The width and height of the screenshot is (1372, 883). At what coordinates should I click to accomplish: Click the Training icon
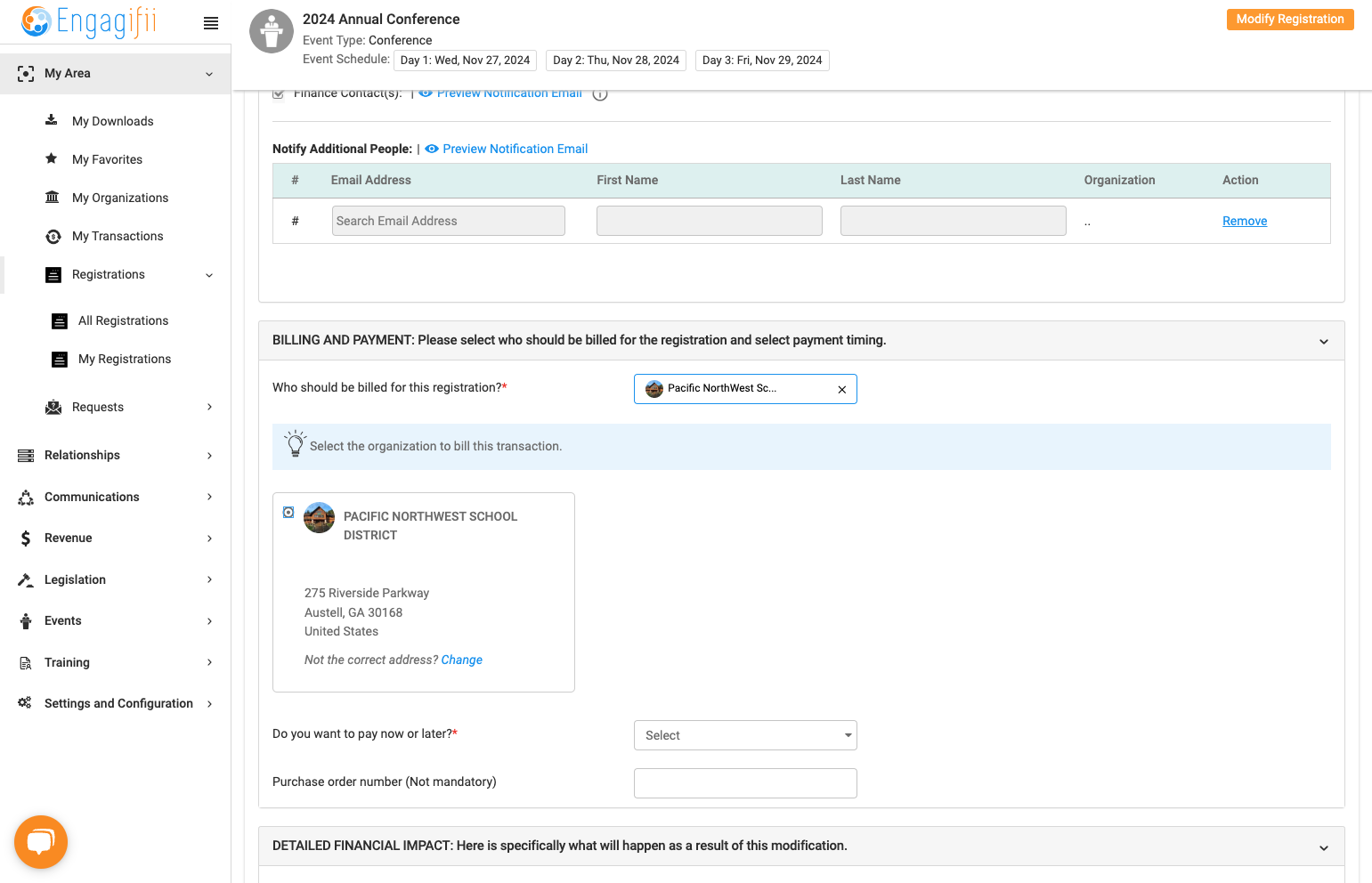pos(26,662)
